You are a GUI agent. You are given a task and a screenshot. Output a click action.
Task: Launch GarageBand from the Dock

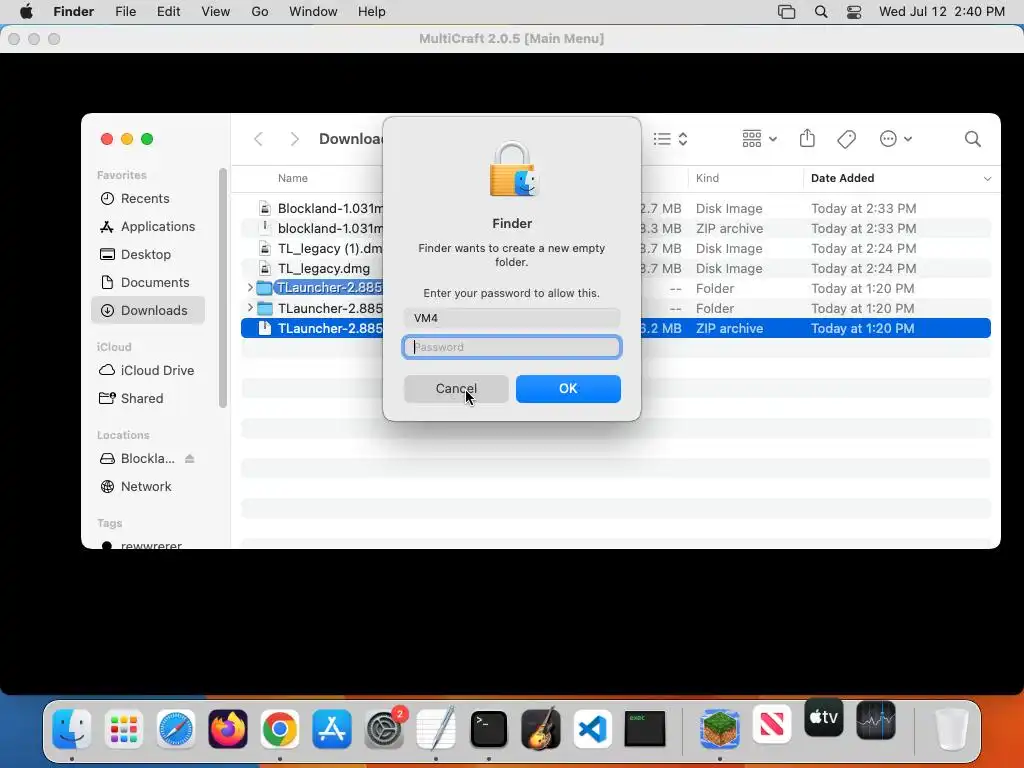coord(541,729)
